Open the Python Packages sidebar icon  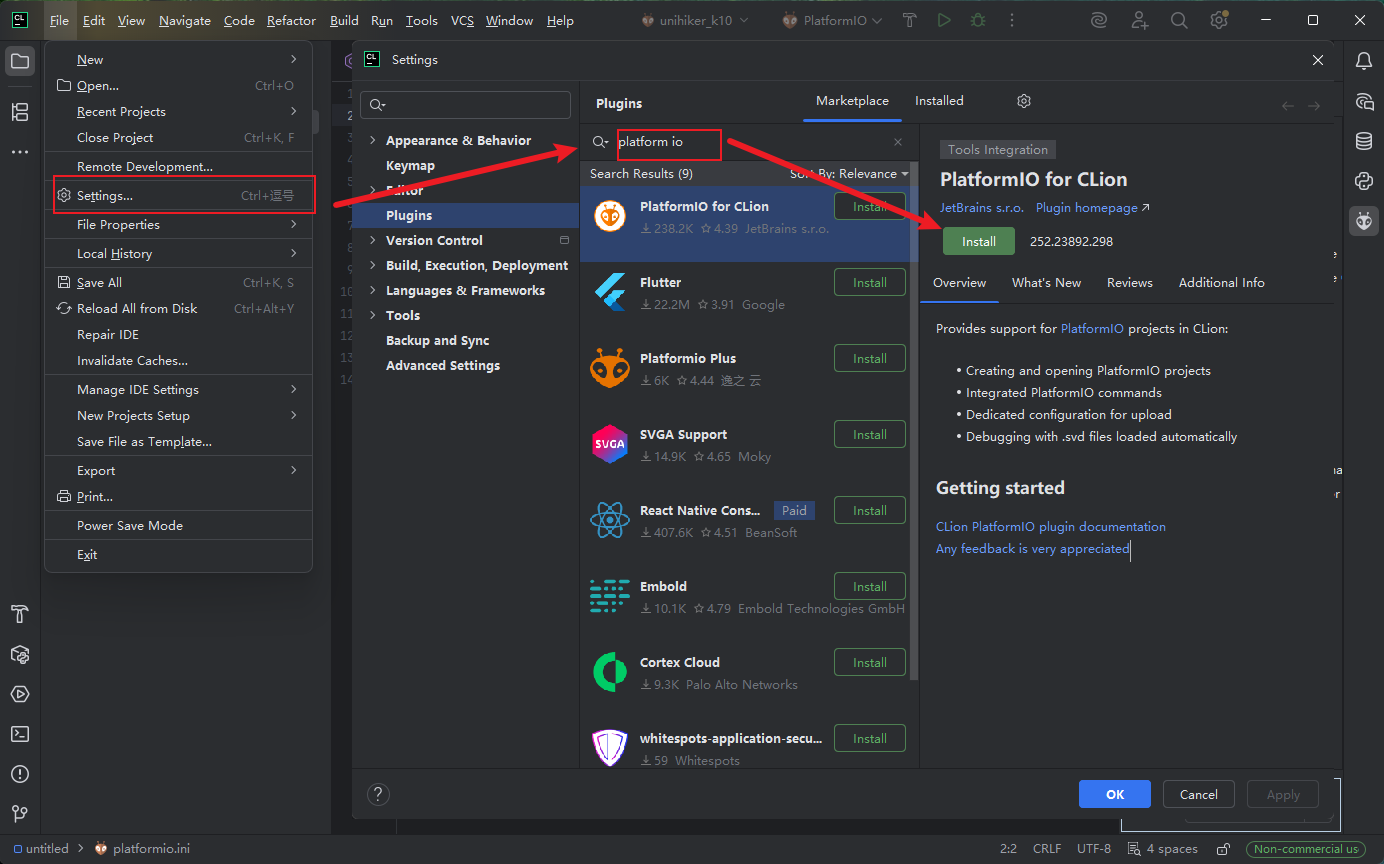[x=1363, y=181]
